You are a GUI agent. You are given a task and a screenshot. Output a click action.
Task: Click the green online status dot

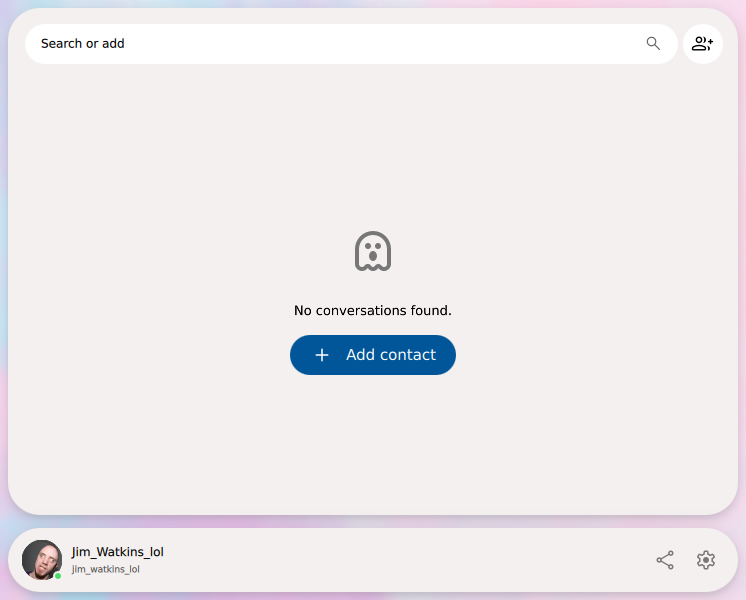(58, 576)
